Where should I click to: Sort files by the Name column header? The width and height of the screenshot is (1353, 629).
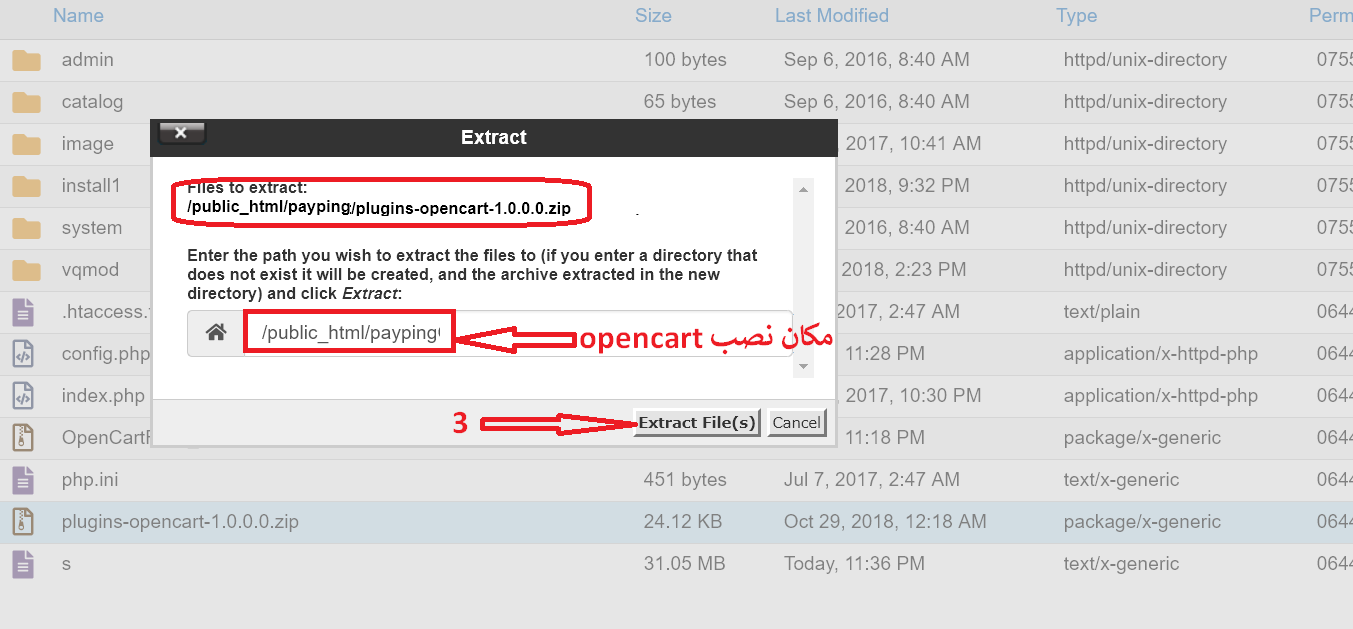pos(78,16)
